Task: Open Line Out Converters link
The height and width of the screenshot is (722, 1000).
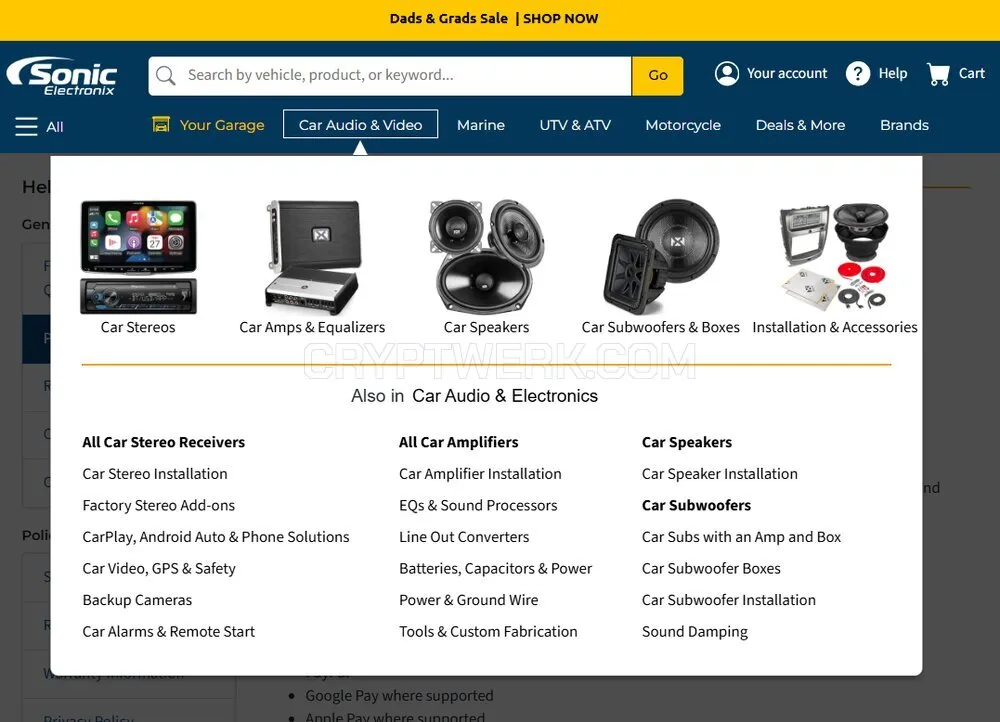Action: click(464, 537)
